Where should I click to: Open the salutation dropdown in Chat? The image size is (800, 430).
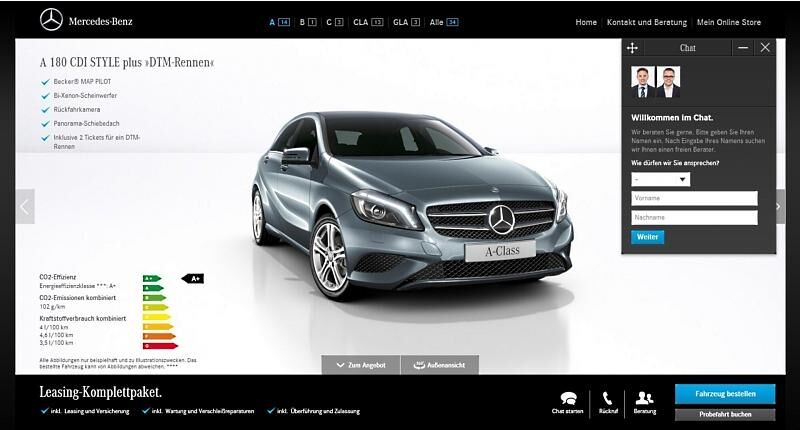[660, 179]
